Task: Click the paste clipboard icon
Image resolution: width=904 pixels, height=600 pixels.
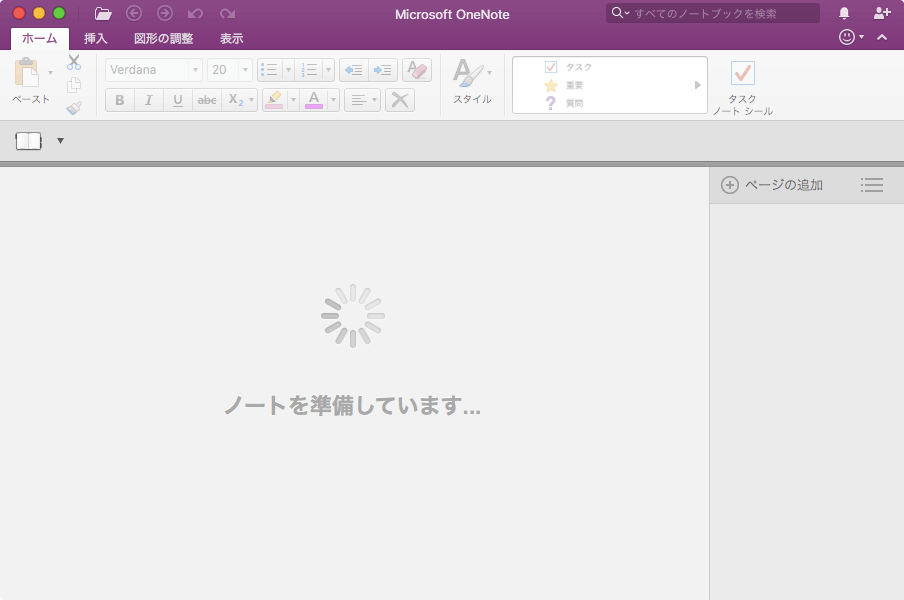Action: coord(27,73)
